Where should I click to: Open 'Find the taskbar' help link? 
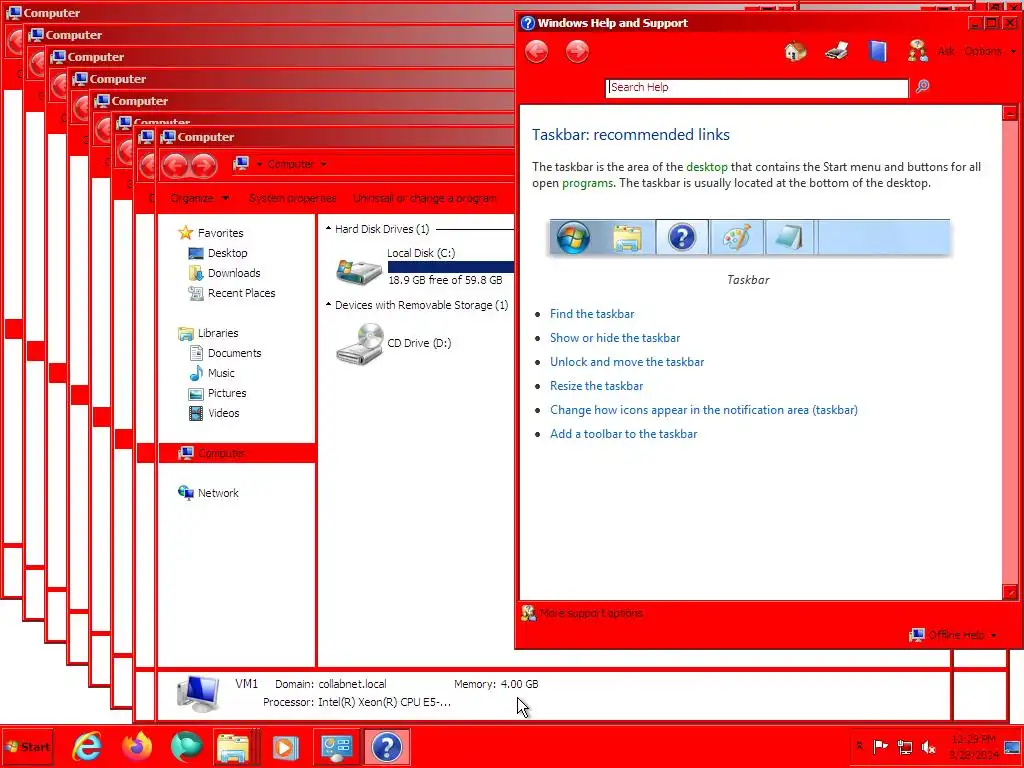click(592, 314)
